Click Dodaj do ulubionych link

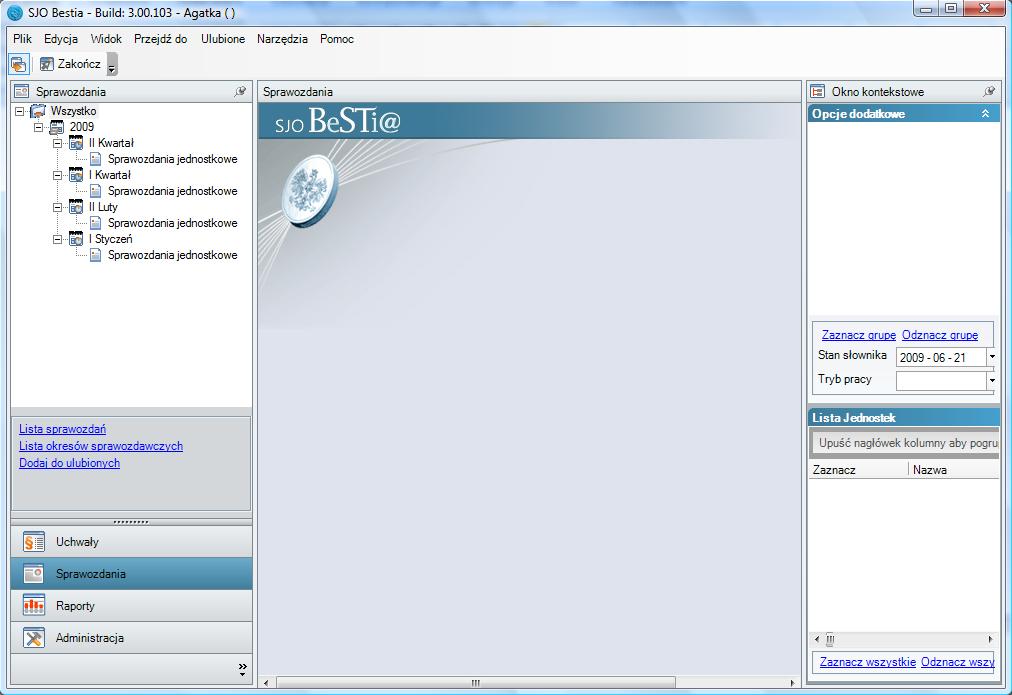pos(70,463)
